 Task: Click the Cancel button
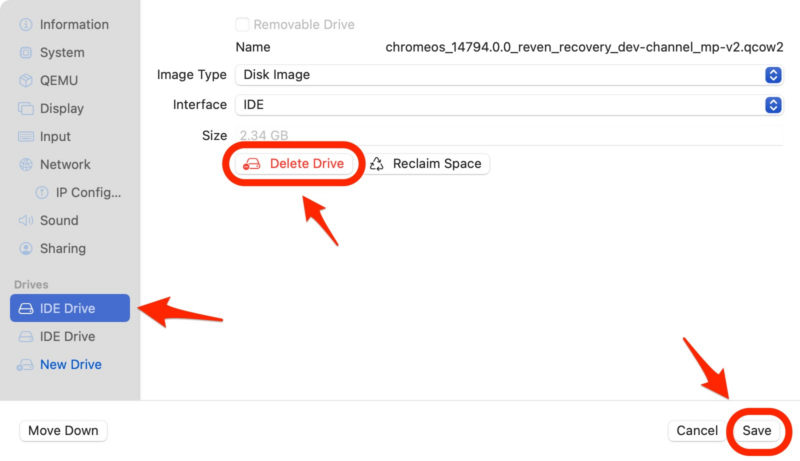click(697, 431)
